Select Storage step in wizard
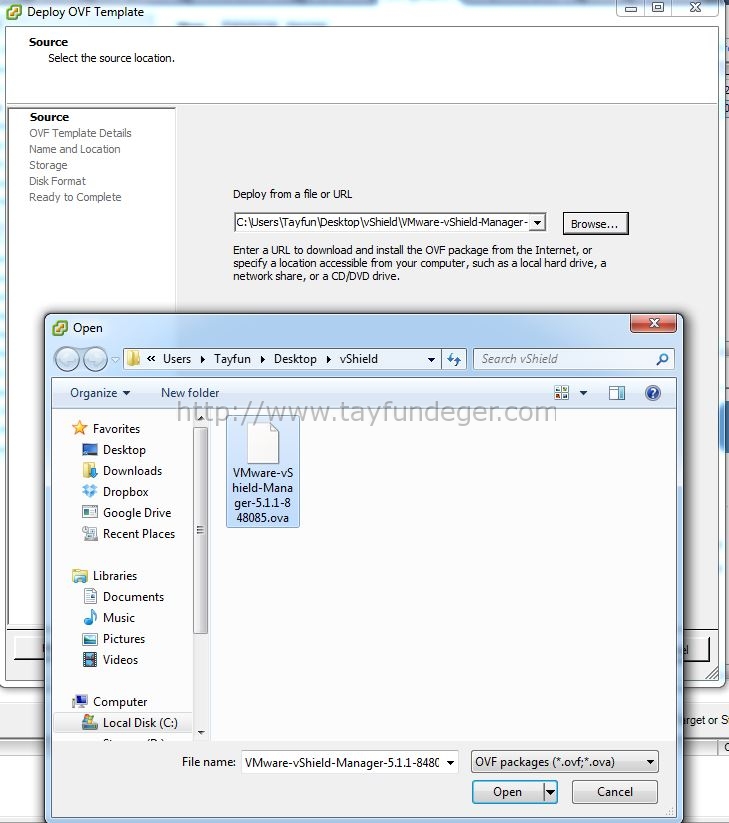 [x=48, y=165]
